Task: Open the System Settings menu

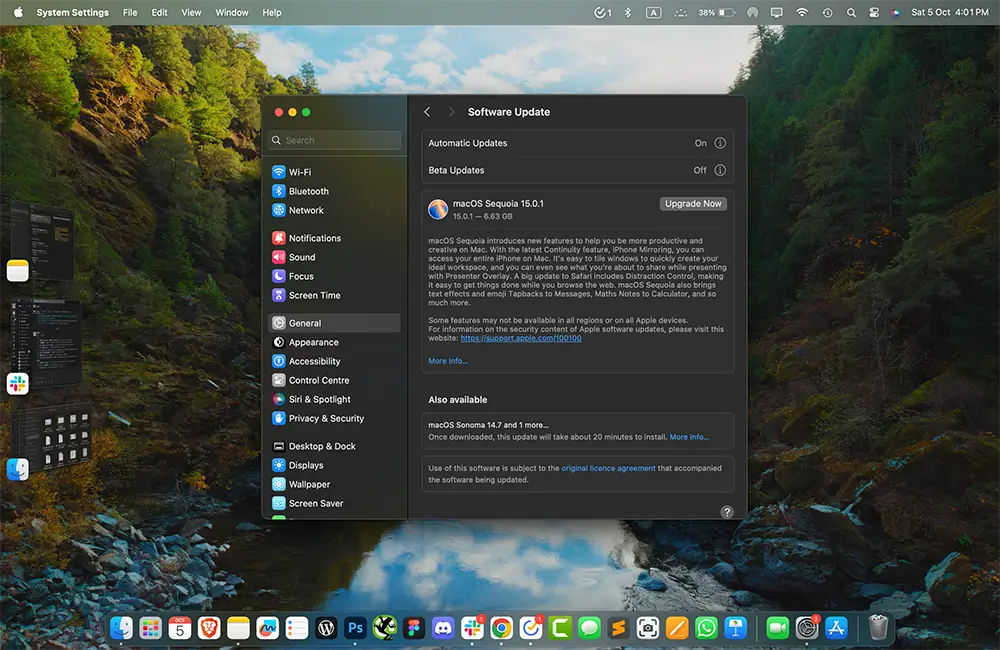Action: (x=73, y=12)
